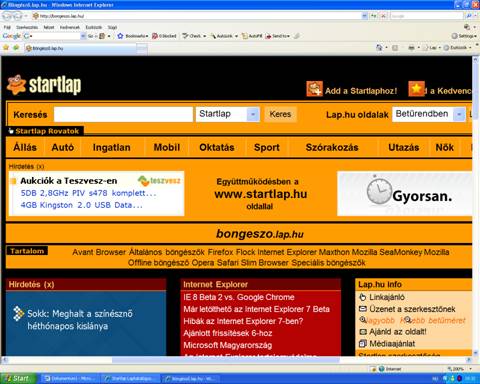Click the Keres search button

280,114
